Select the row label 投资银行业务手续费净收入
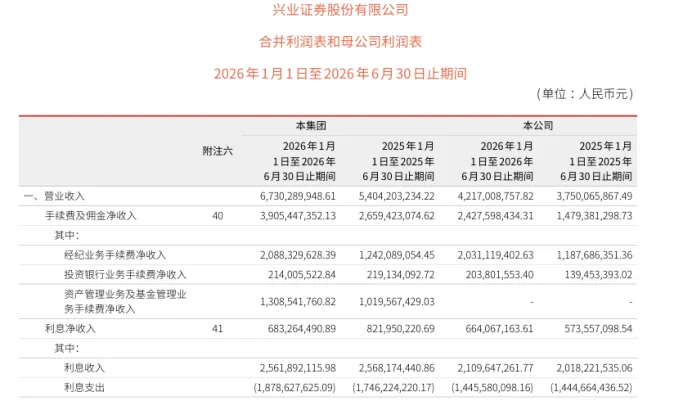692x401 pixels. click(x=125, y=275)
